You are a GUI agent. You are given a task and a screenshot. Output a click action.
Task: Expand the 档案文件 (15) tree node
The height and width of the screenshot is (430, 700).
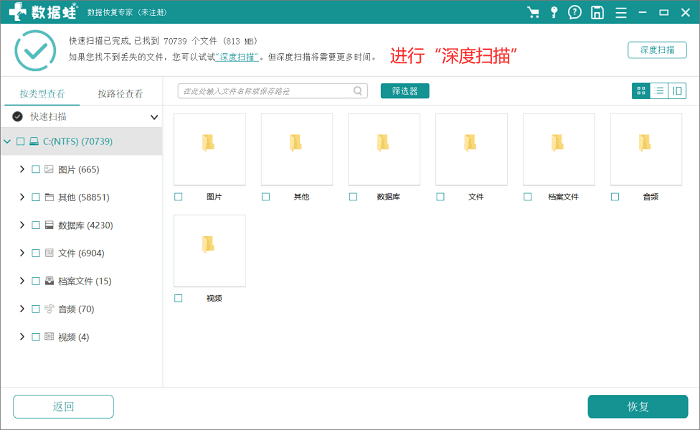pyautogui.click(x=22, y=281)
